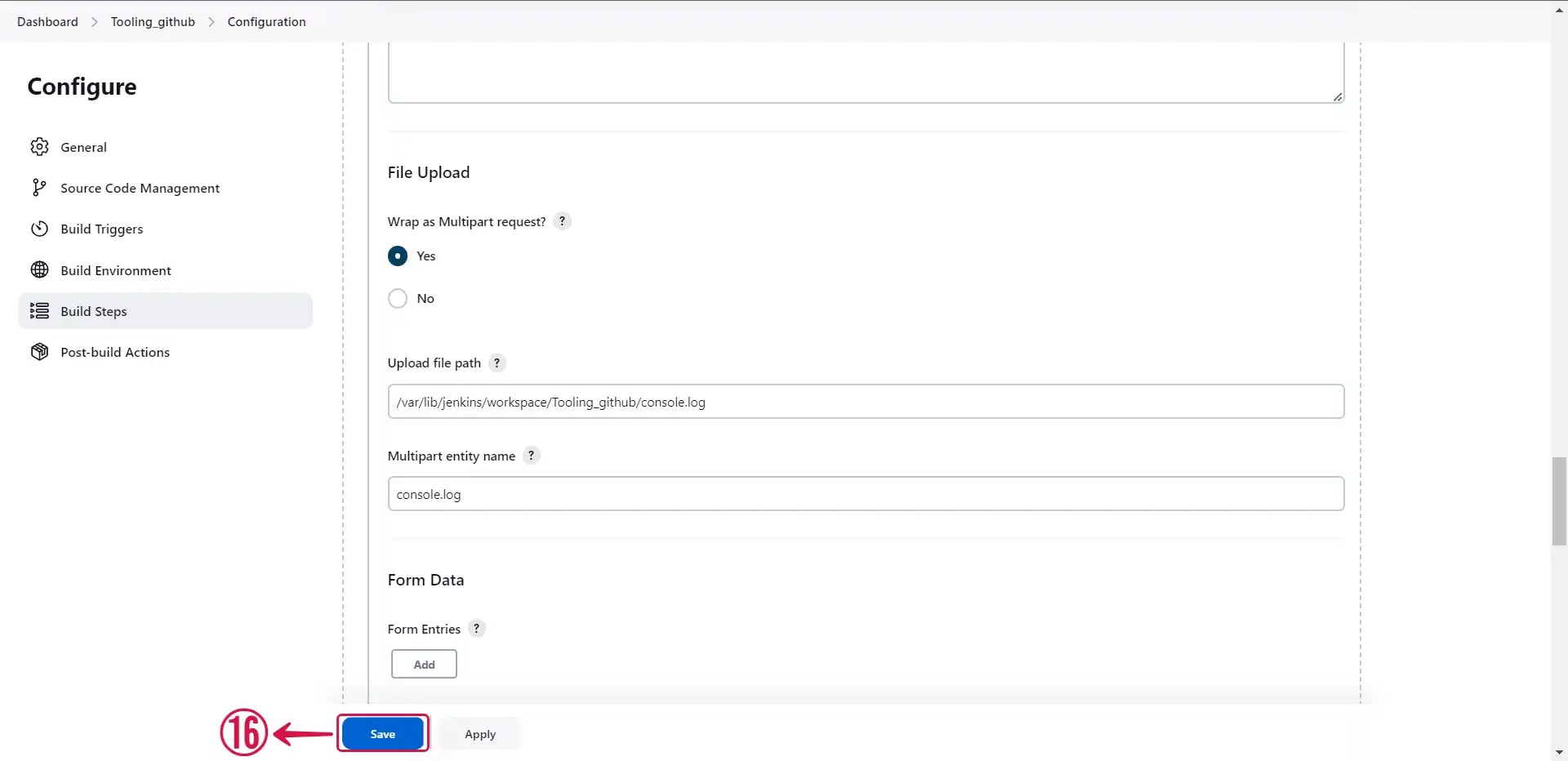Click the page vertical scrollbar thumb
The image size is (1568, 761).
pyautogui.click(x=1559, y=501)
